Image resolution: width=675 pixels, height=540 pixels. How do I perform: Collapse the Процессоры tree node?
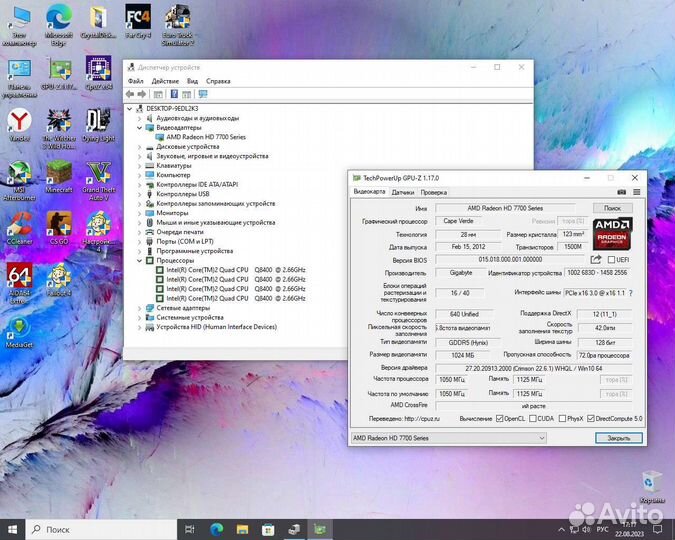coord(139,261)
